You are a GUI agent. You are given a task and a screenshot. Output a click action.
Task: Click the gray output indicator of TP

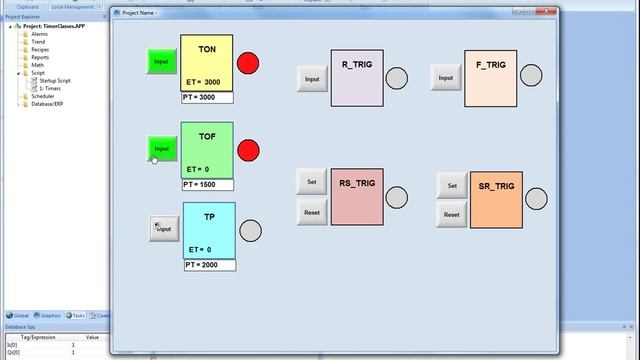pos(251,231)
